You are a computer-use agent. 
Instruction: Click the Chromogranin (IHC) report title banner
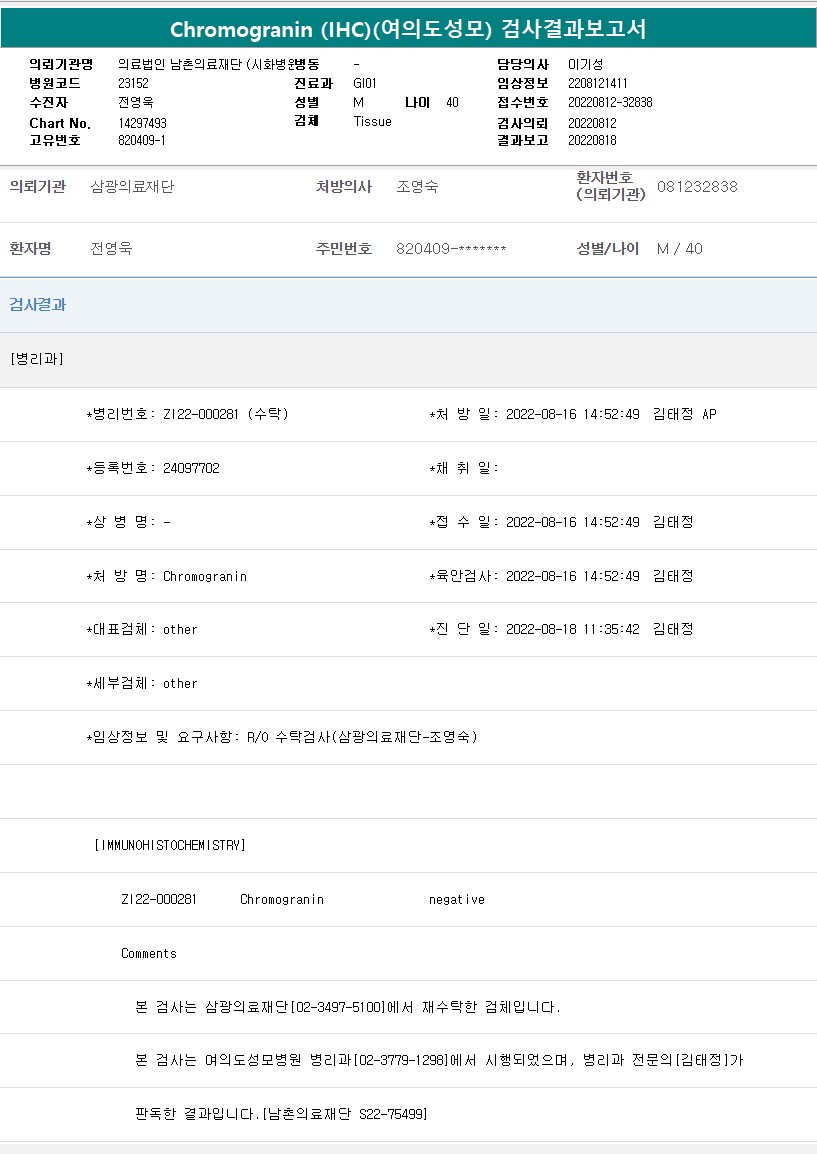(x=408, y=29)
